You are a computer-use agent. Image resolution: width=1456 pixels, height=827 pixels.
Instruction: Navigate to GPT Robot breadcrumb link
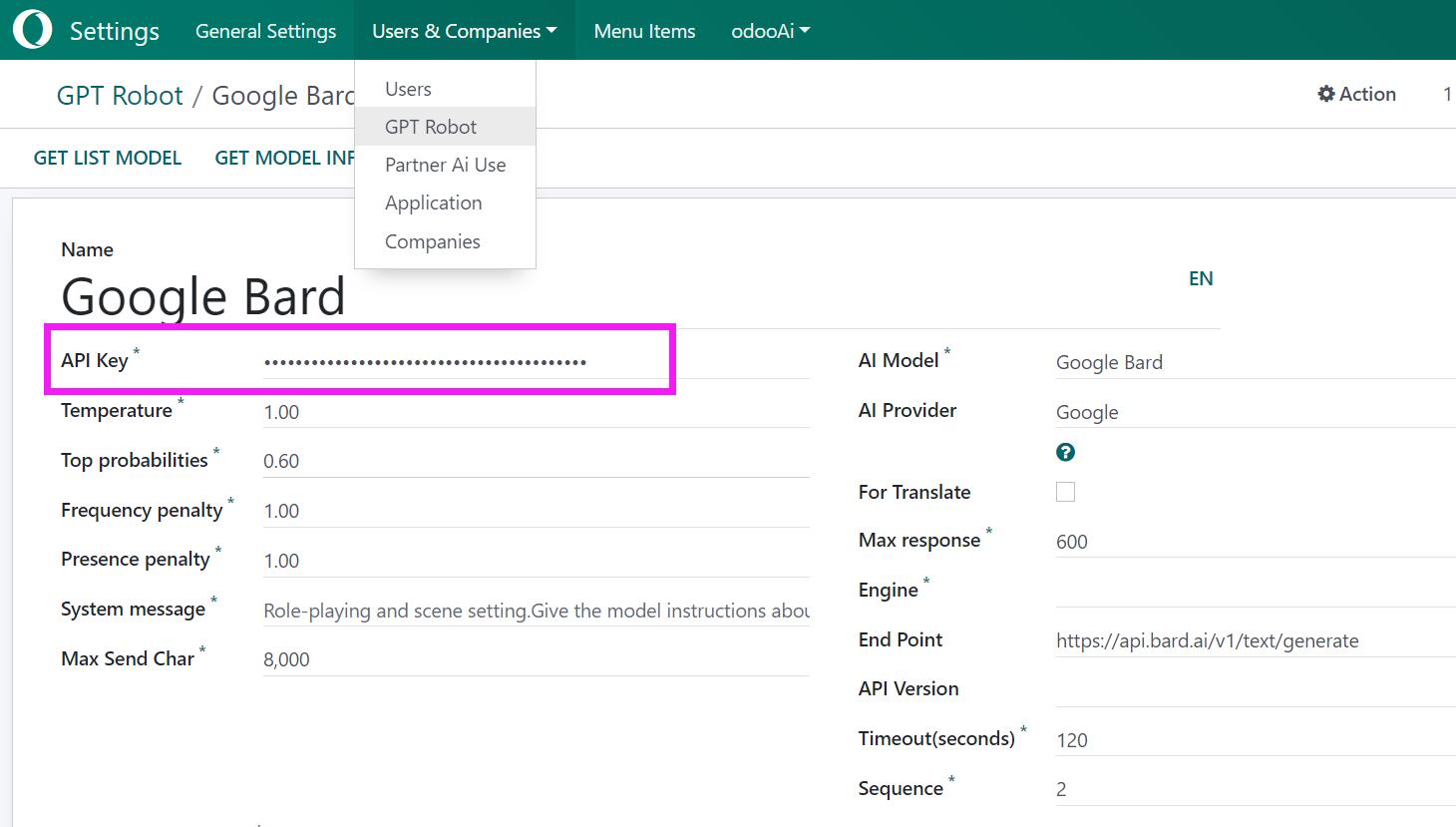(120, 96)
